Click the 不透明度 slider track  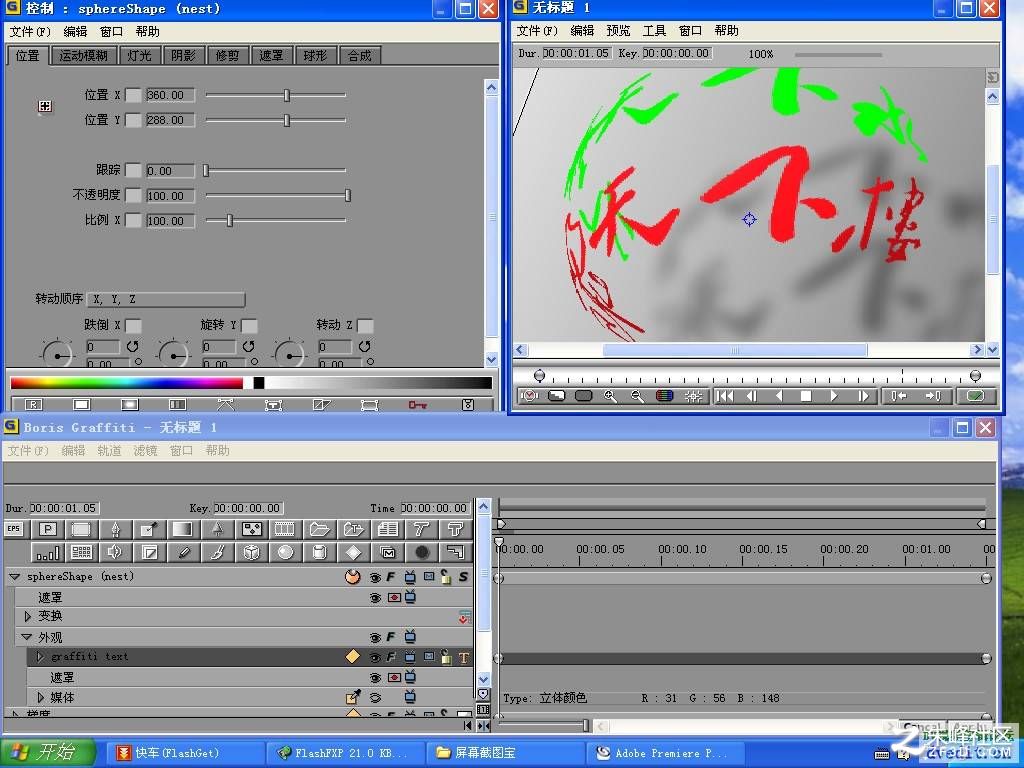click(276, 195)
